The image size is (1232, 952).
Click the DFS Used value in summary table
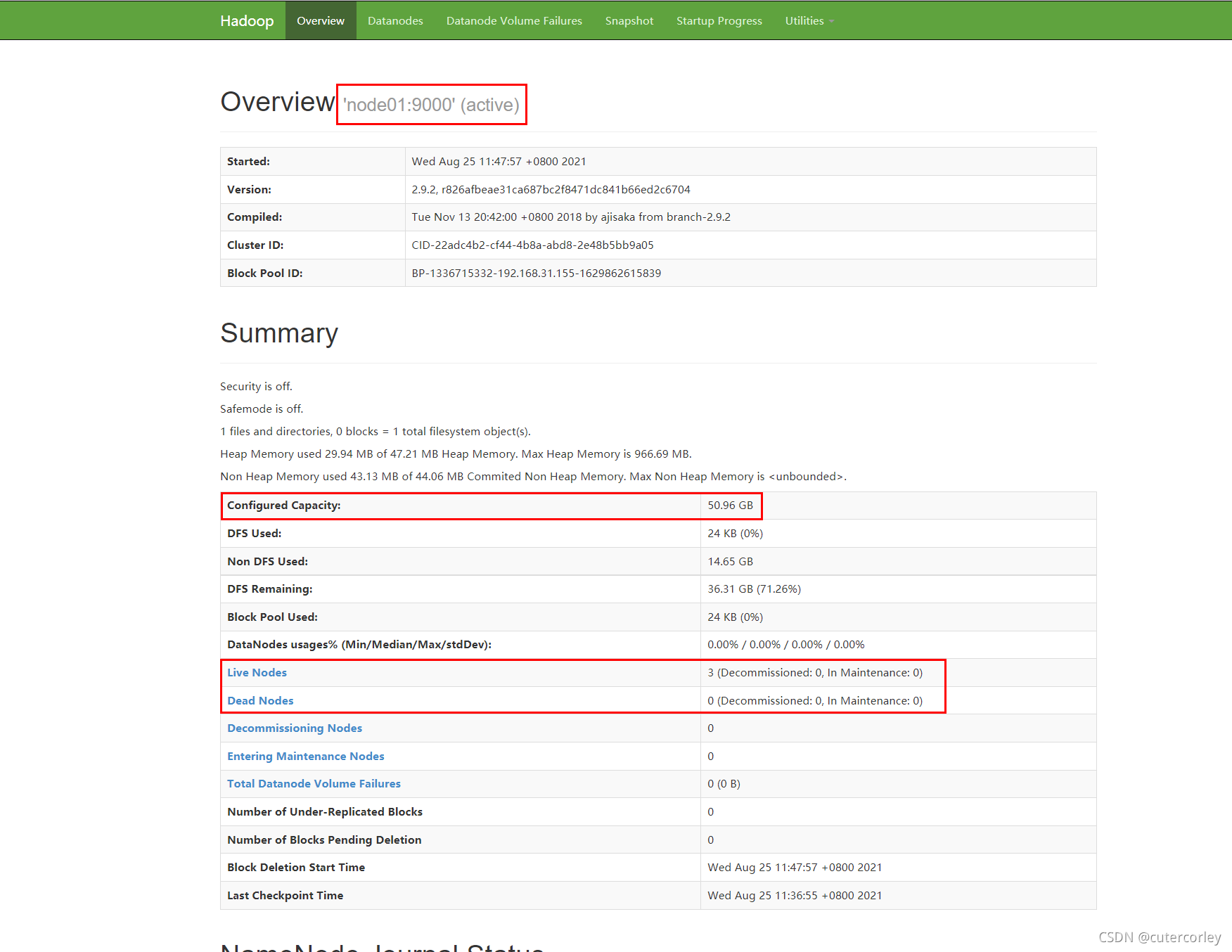pyautogui.click(x=736, y=534)
